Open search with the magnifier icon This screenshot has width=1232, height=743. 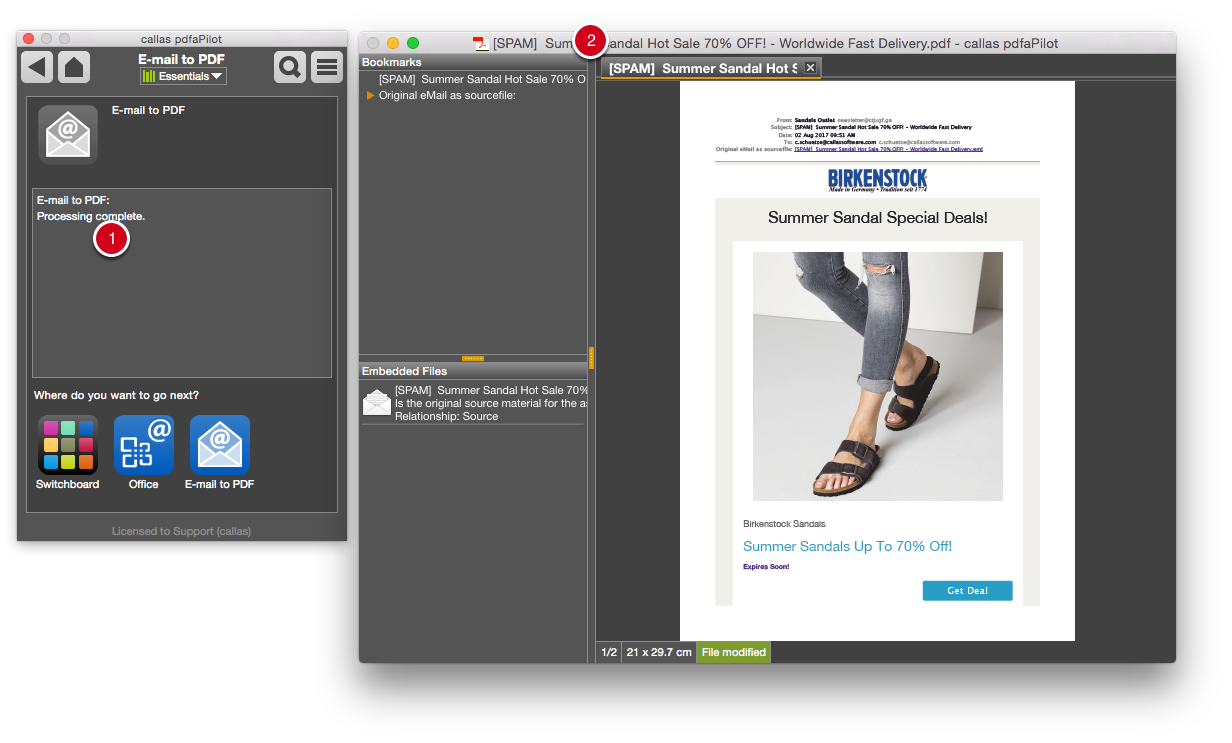(x=290, y=68)
